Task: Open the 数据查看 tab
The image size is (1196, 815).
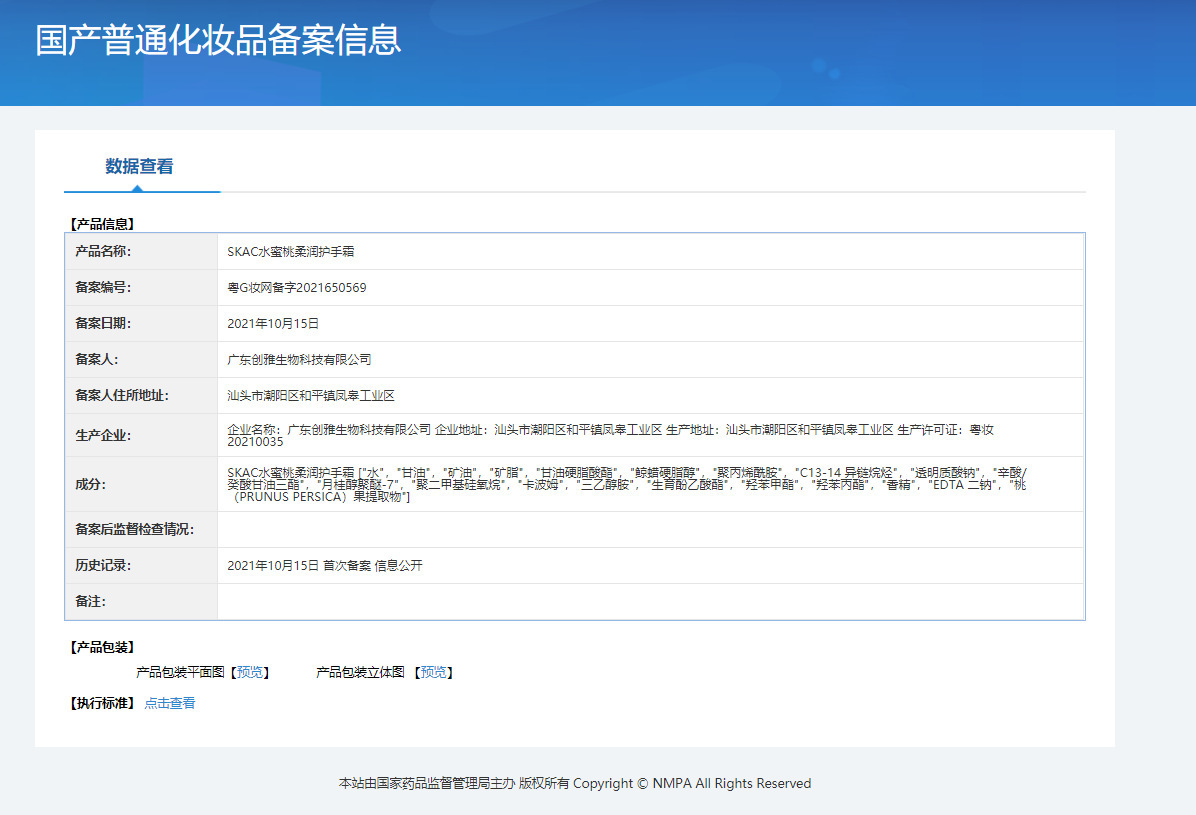Action: [x=139, y=167]
